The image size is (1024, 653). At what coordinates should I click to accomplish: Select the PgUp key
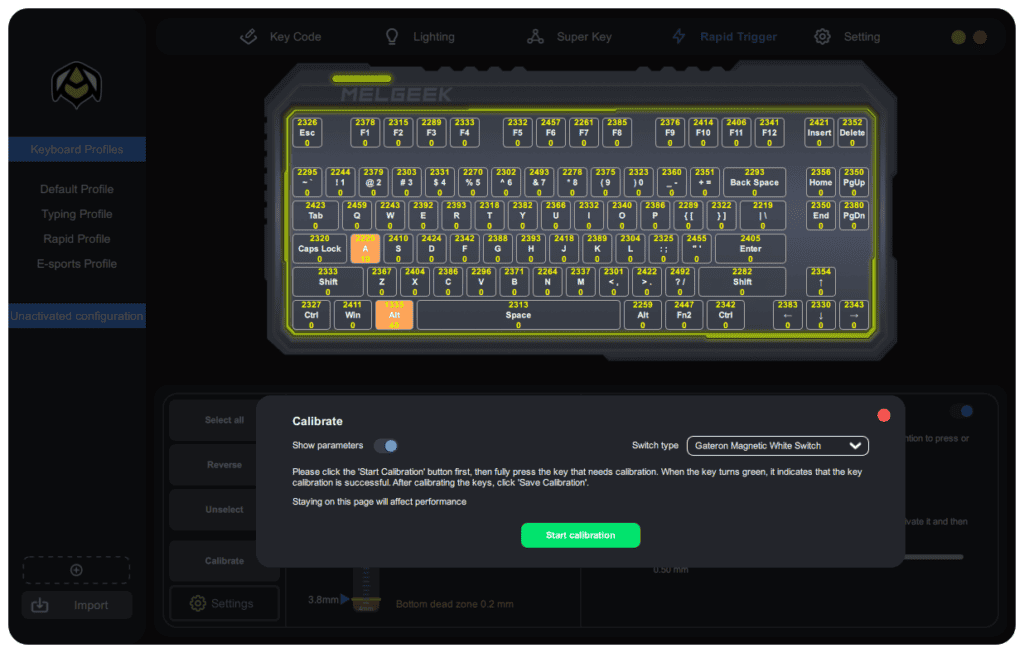(x=854, y=182)
